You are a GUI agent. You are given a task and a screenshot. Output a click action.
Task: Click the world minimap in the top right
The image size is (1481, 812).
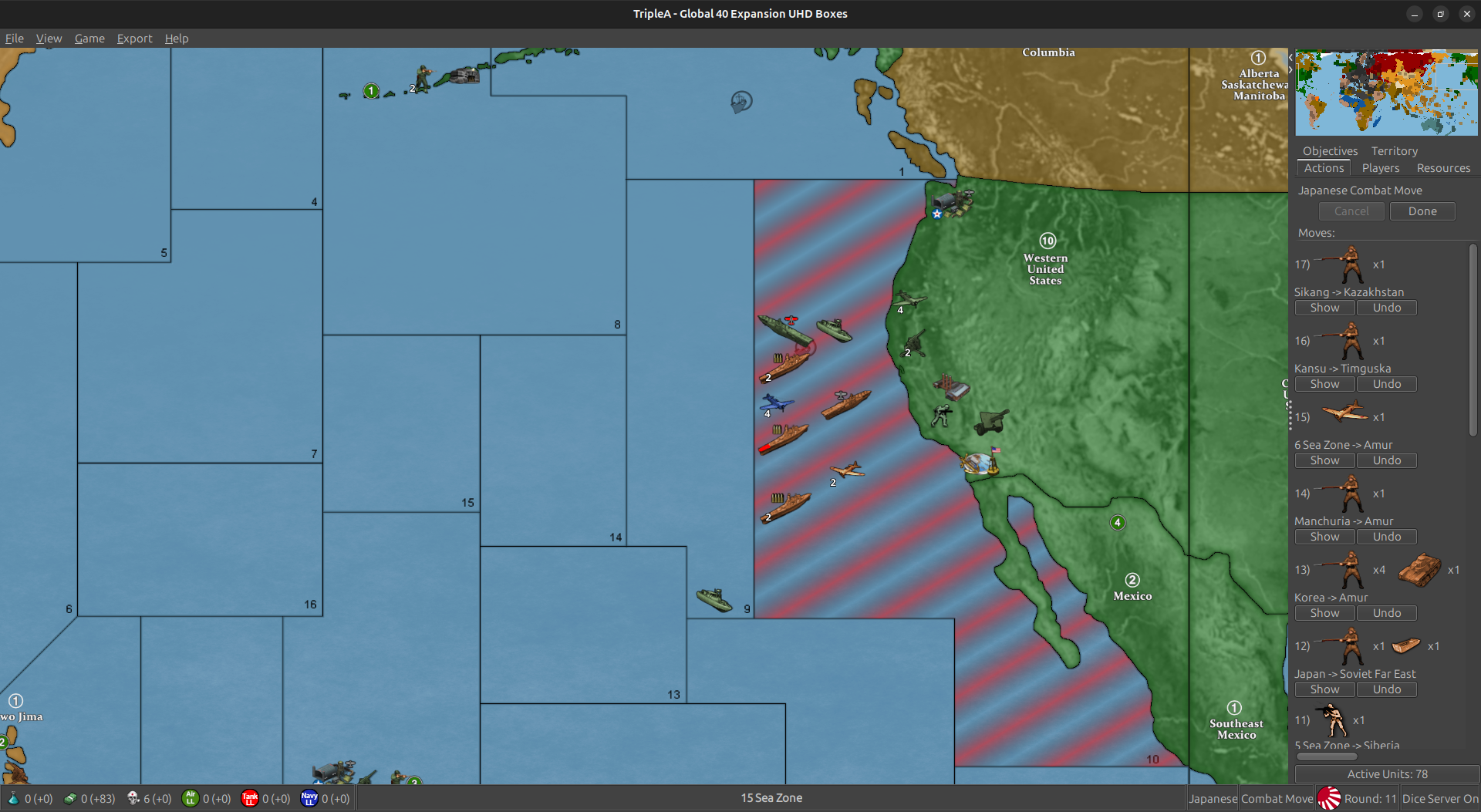(1385, 92)
